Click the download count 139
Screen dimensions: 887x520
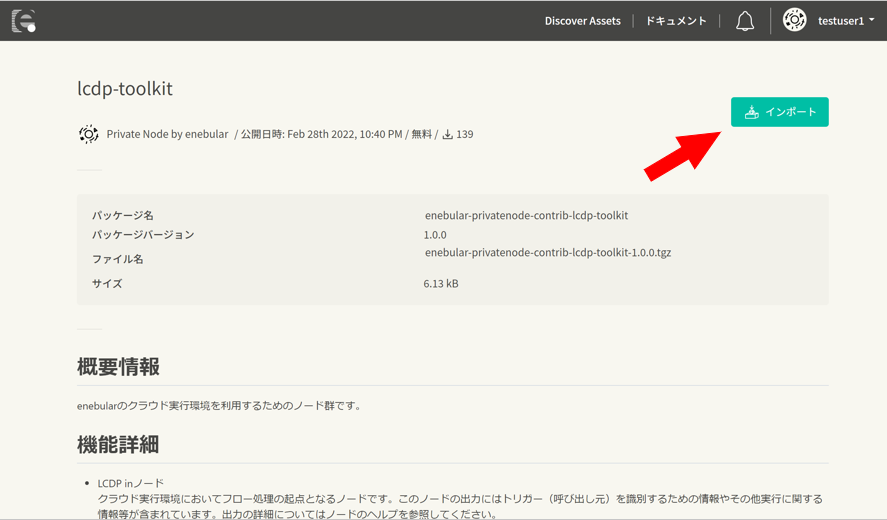click(465, 134)
